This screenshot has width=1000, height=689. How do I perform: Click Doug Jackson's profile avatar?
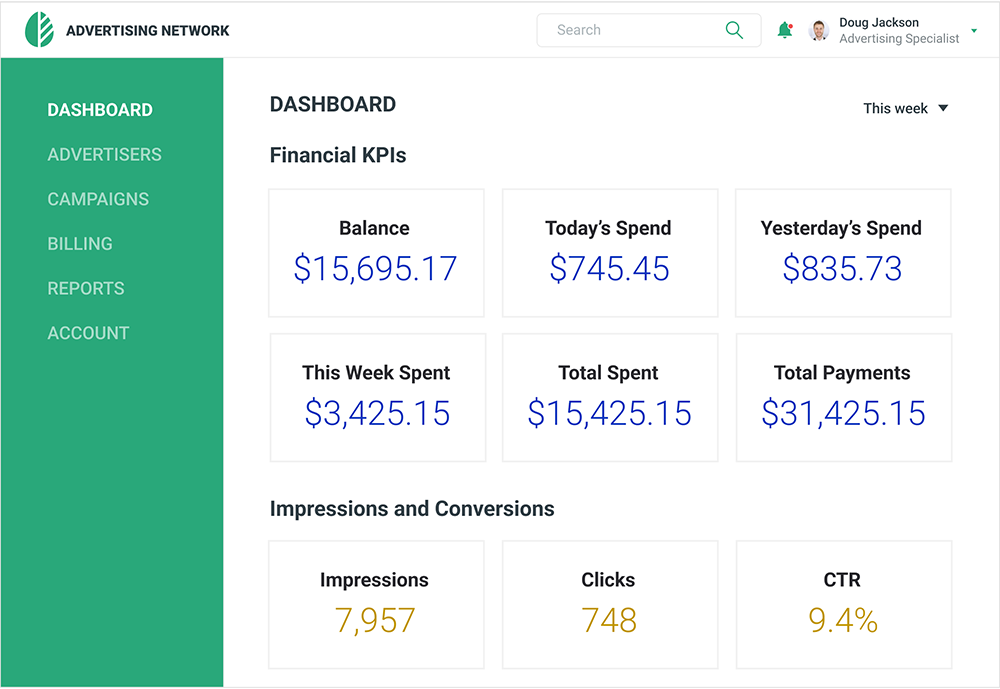point(819,30)
